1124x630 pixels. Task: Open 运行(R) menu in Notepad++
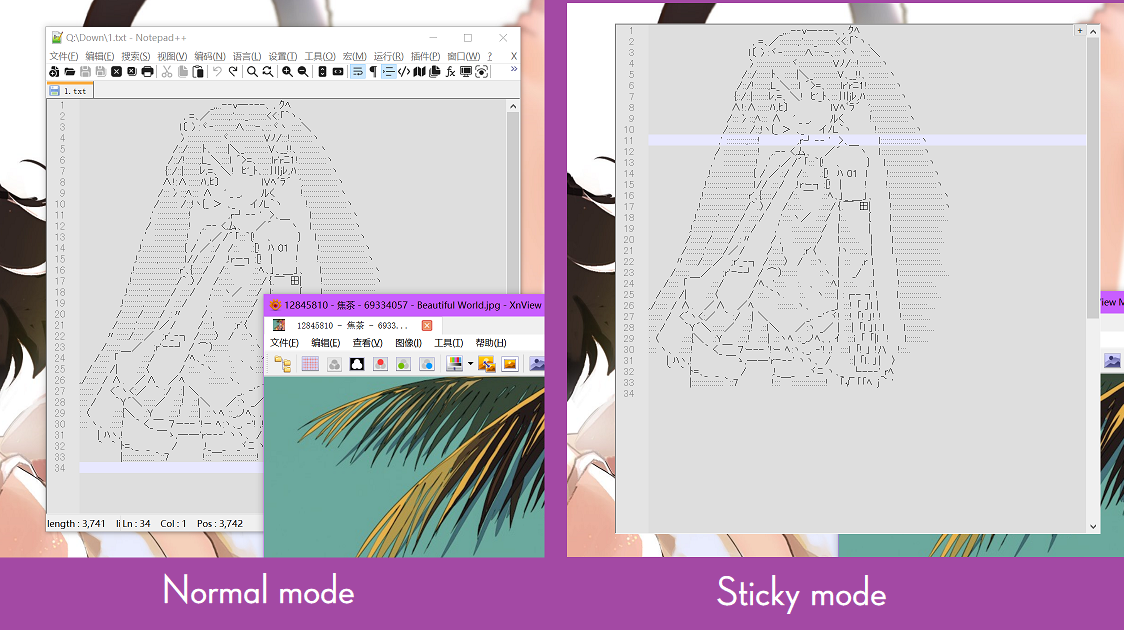click(x=389, y=56)
